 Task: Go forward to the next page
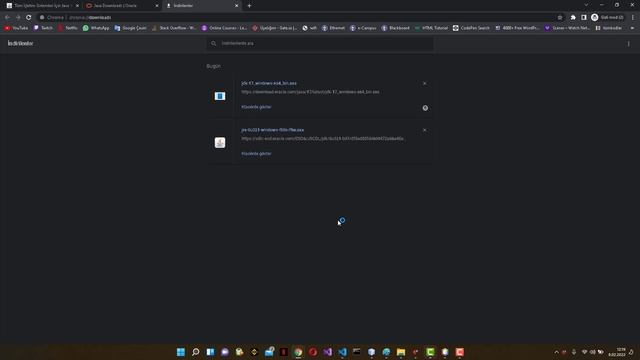[x=18, y=18]
